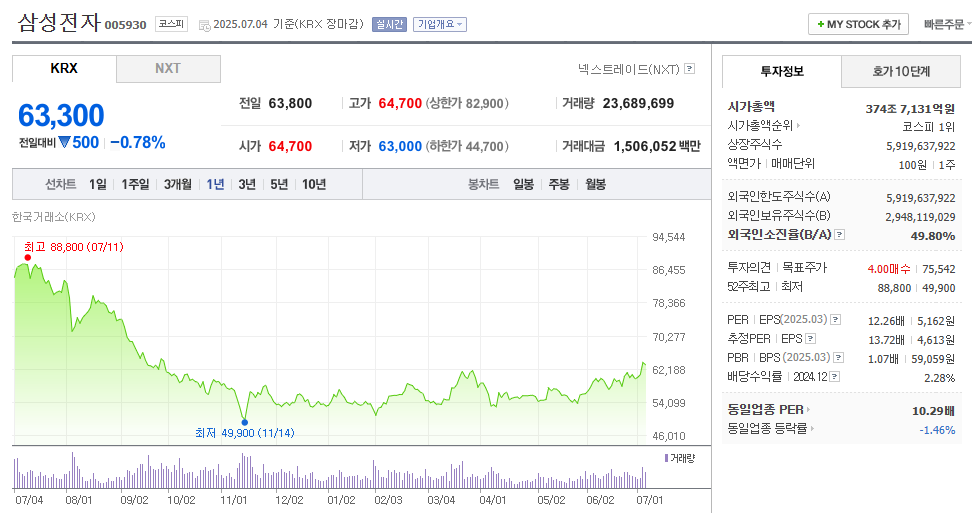Select the 4.00매수 investment opinion
The width and height of the screenshot is (972, 513).
(x=889, y=269)
